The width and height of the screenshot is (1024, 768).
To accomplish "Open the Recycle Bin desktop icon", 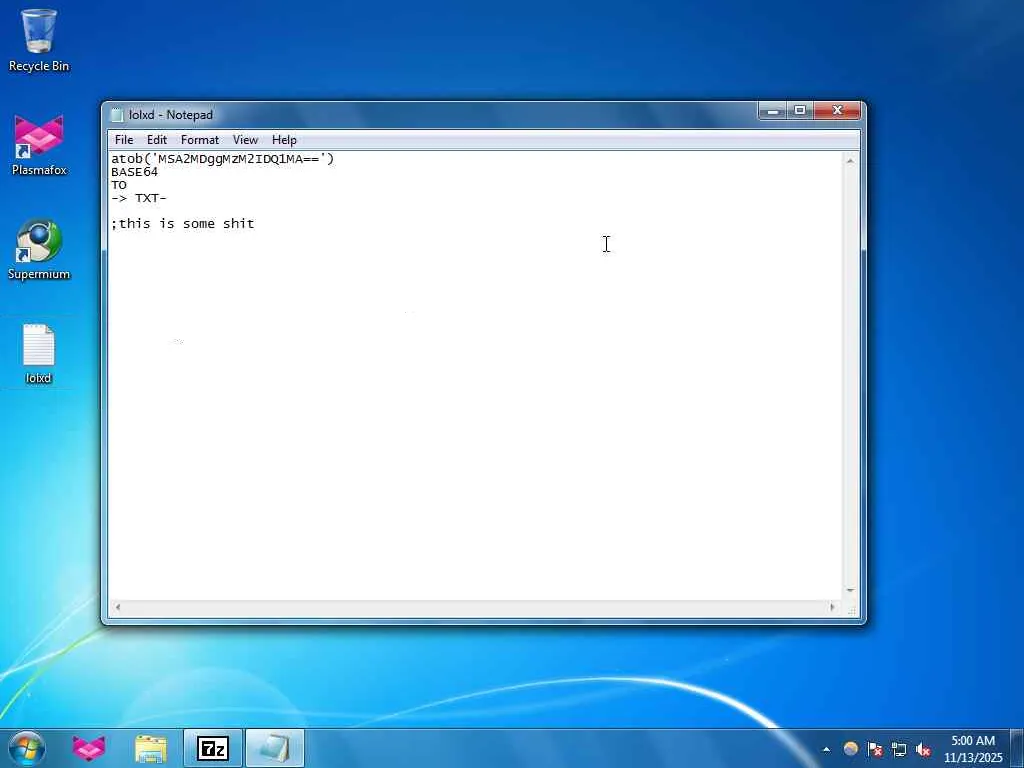I will 39,40.
